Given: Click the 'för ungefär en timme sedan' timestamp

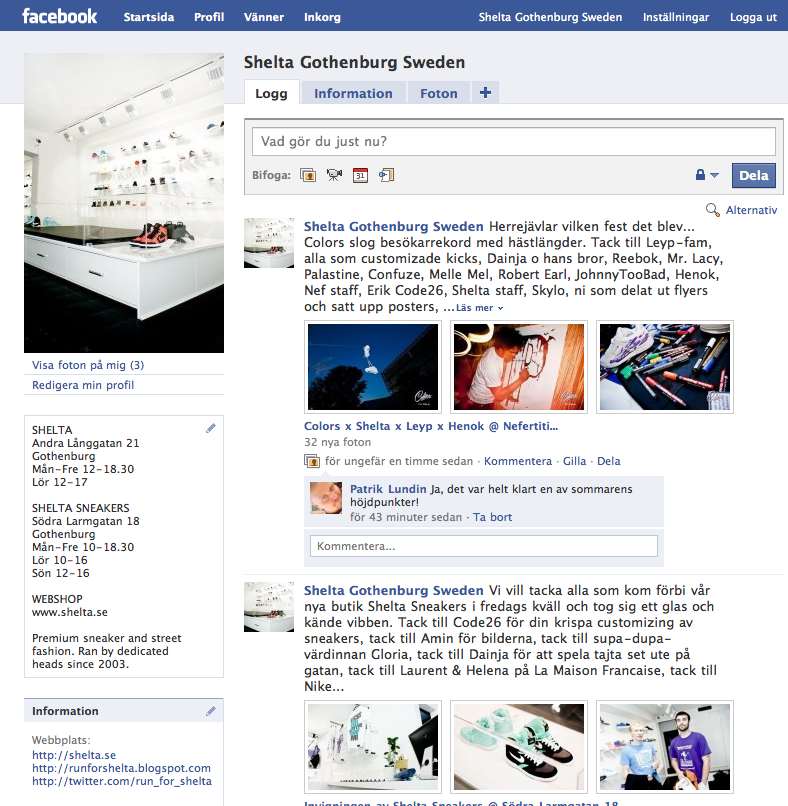Looking at the screenshot, I should (399, 461).
